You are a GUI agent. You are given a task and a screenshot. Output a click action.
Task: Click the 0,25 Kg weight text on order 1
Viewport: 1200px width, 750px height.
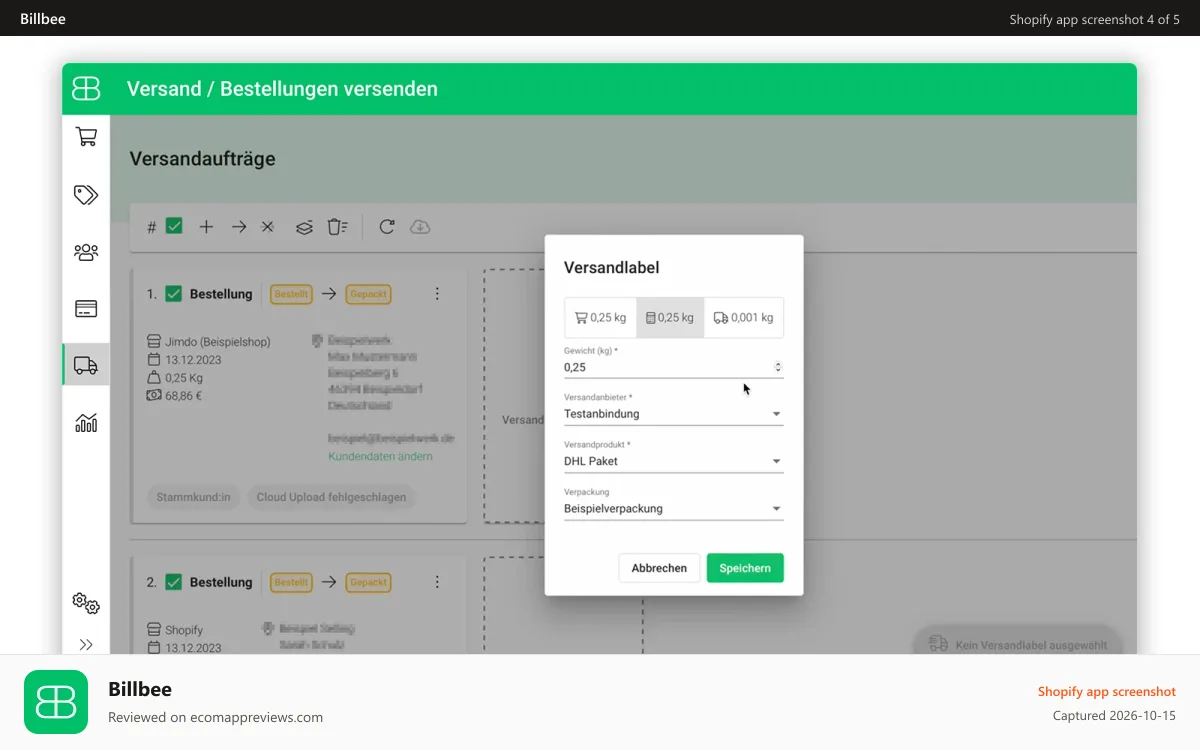184,378
